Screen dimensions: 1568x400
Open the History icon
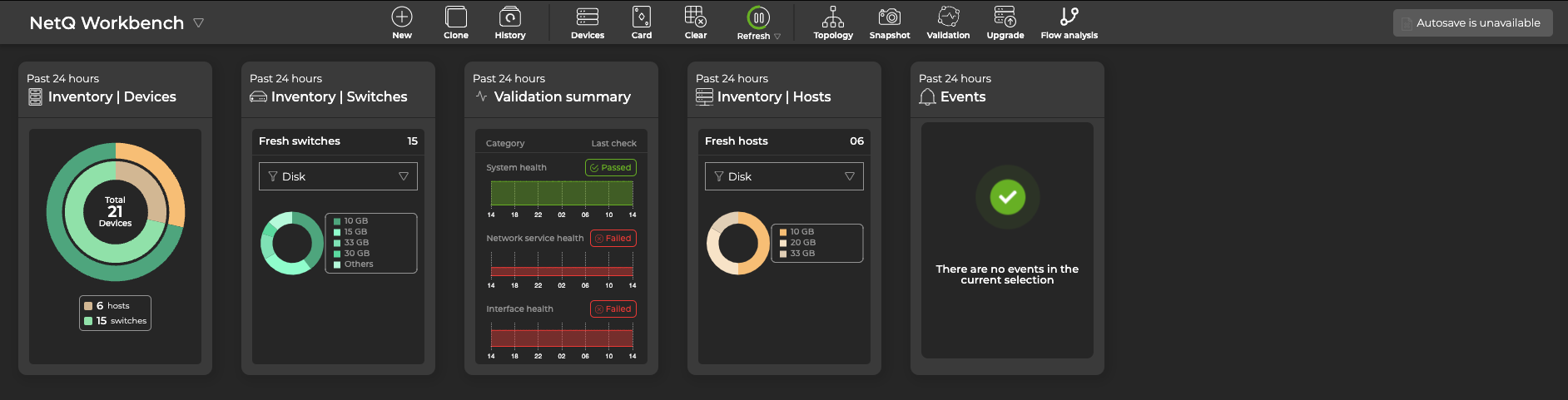pos(510,17)
